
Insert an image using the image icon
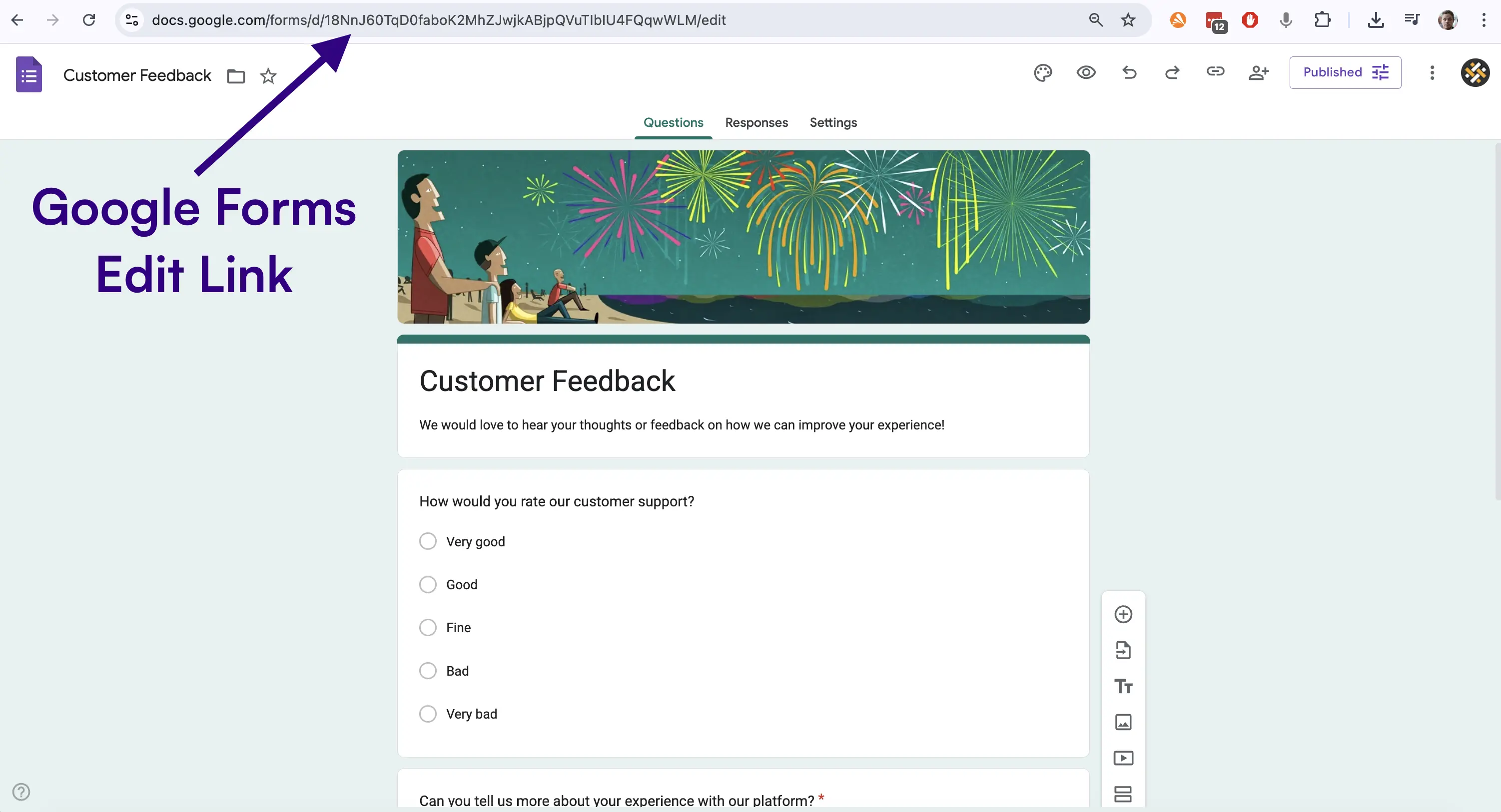click(1123, 722)
